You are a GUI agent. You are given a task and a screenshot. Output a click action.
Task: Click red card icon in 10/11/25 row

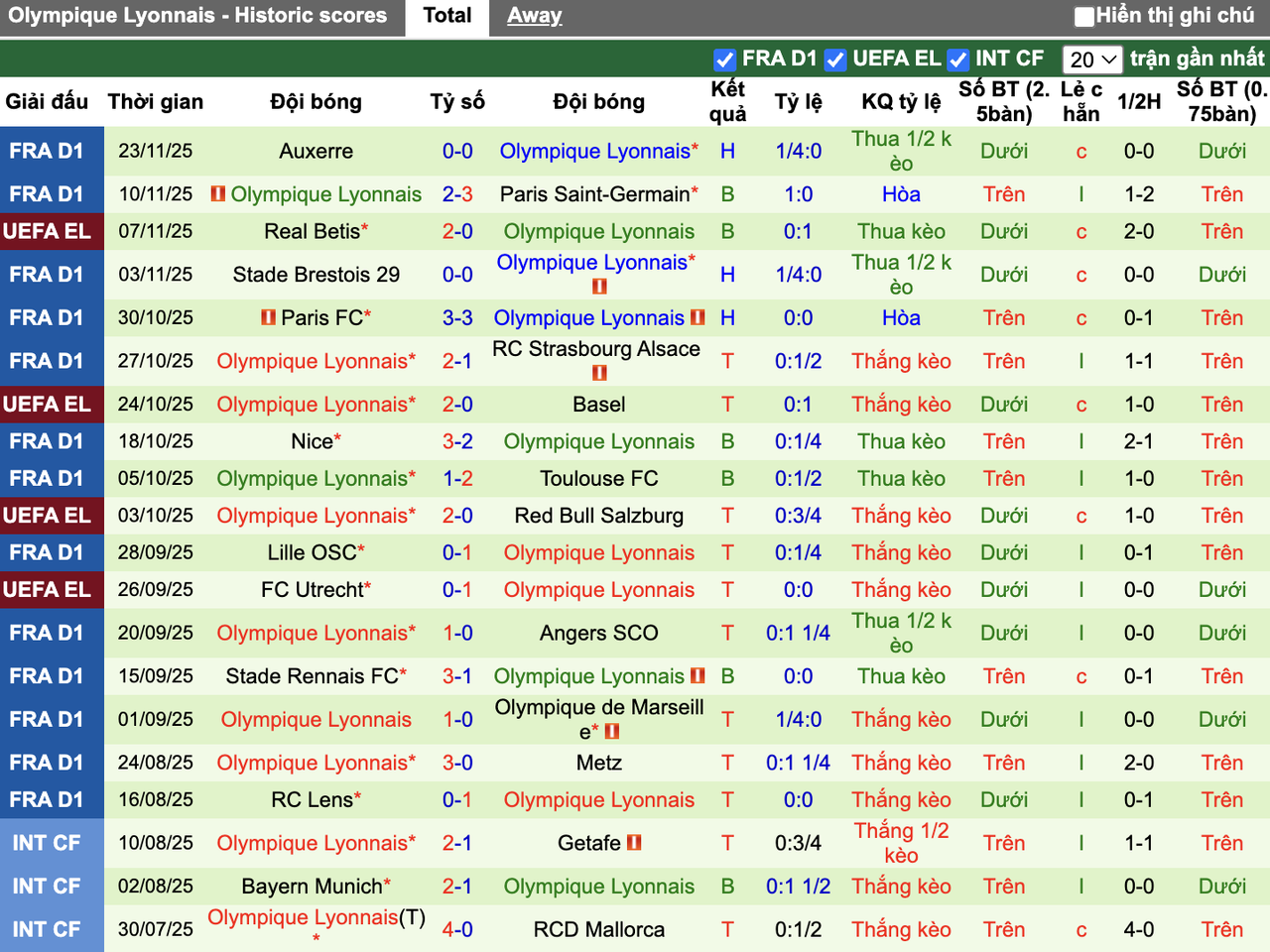coord(218,194)
